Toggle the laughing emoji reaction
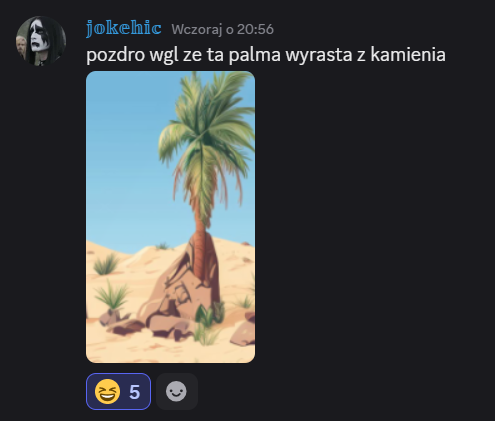Image resolution: width=495 pixels, height=421 pixels. pos(118,391)
